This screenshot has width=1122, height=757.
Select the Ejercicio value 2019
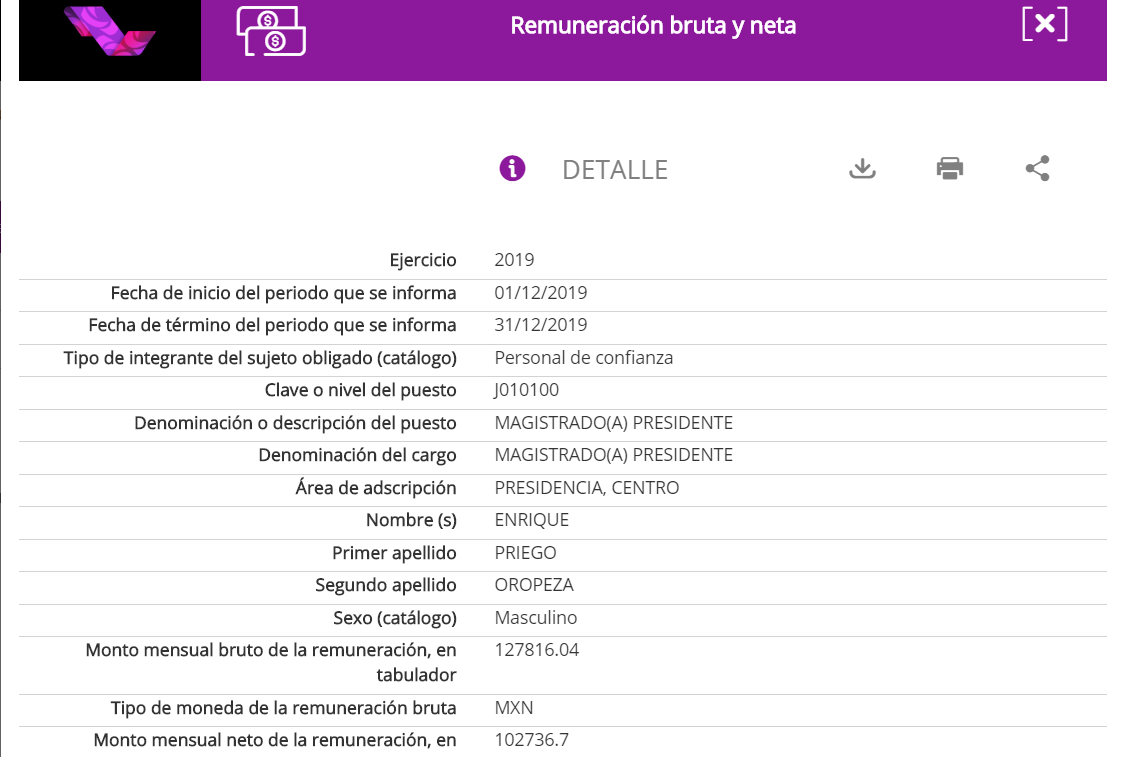[514, 260]
